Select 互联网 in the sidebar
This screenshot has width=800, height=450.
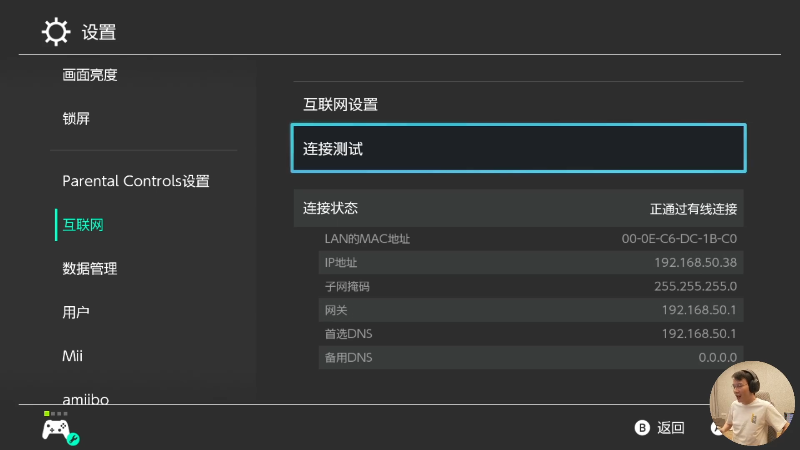tap(83, 225)
